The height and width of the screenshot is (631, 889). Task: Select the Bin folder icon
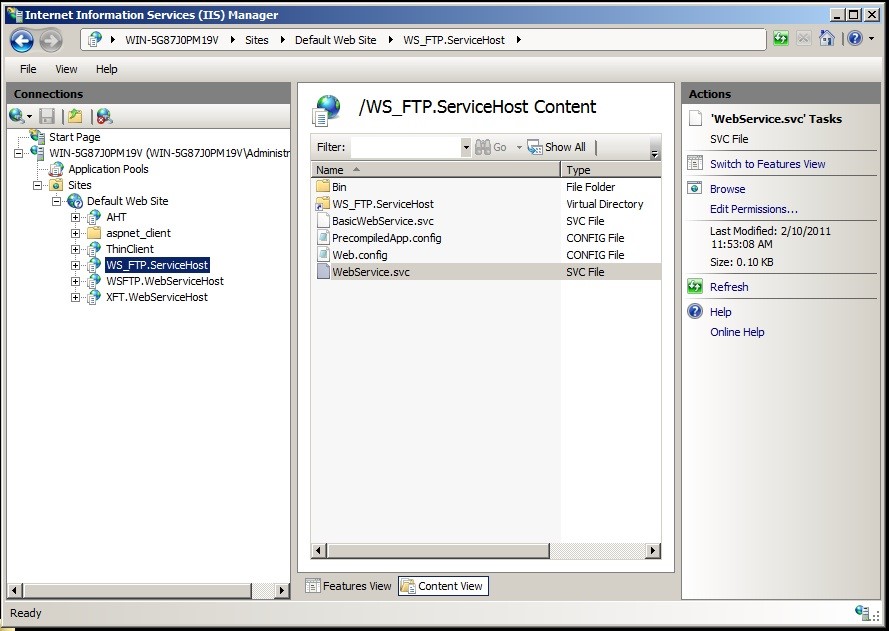[324, 187]
